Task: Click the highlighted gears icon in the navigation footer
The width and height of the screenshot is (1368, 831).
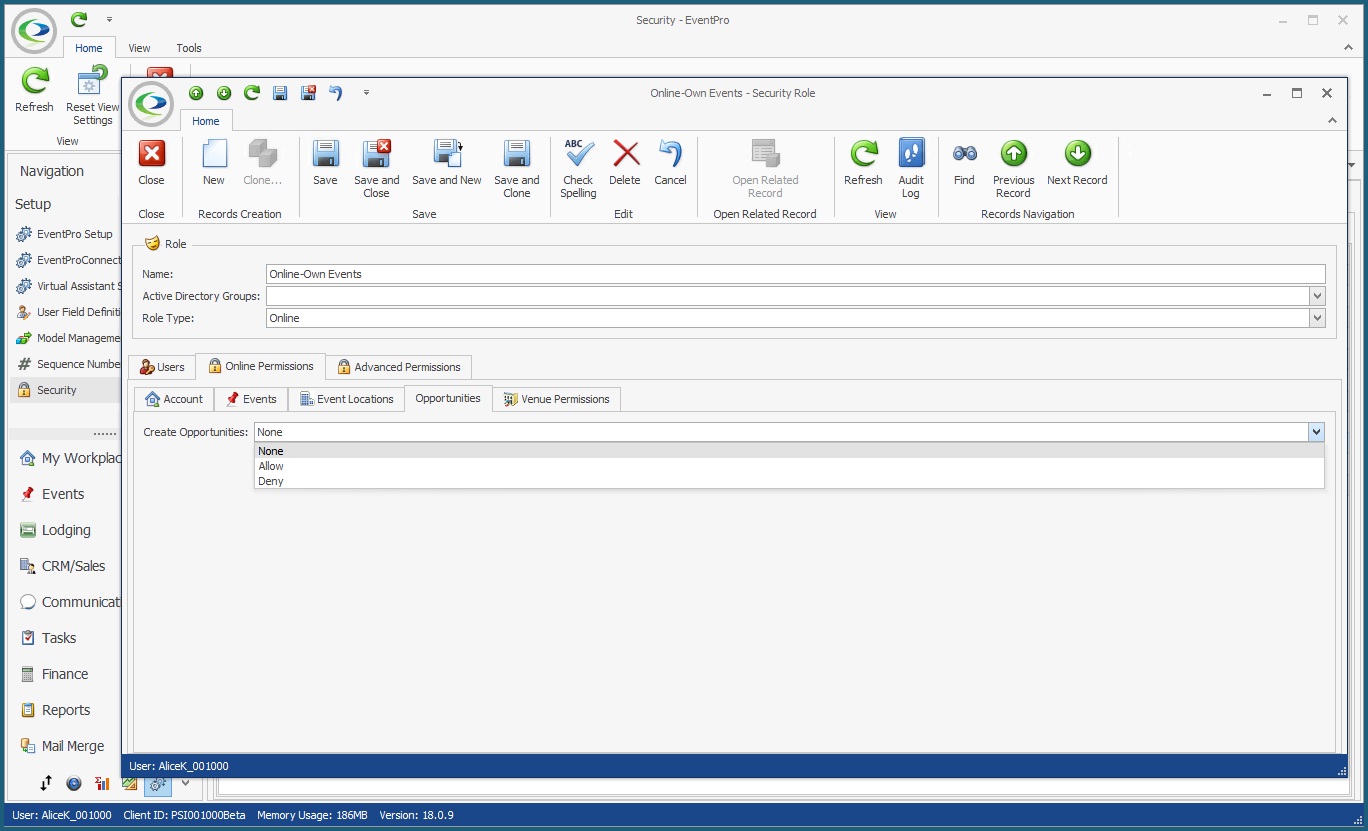Action: click(158, 783)
